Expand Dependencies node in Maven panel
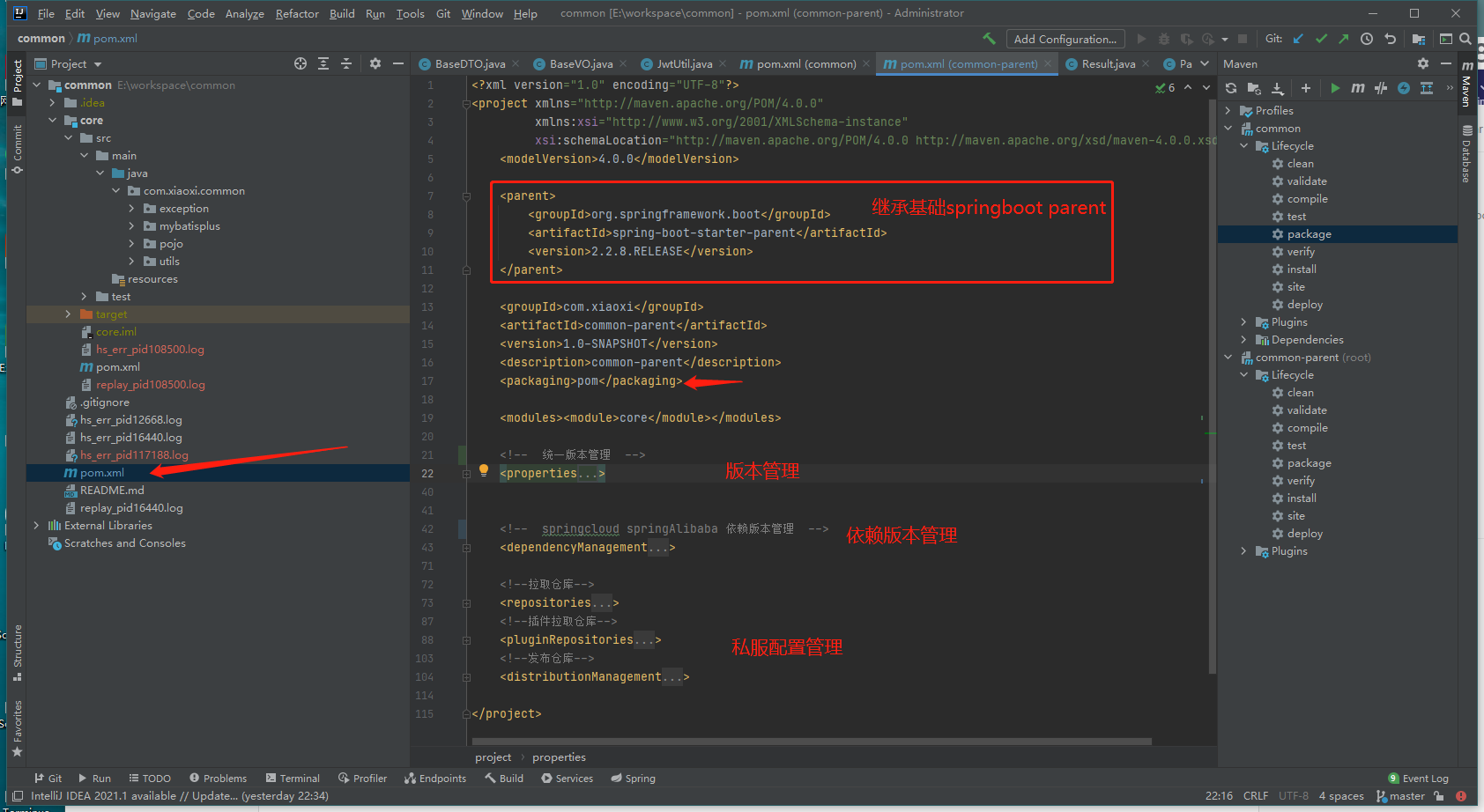This screenshot has height=812, width=1484. pyautogui.click(x=1243, y=340)
